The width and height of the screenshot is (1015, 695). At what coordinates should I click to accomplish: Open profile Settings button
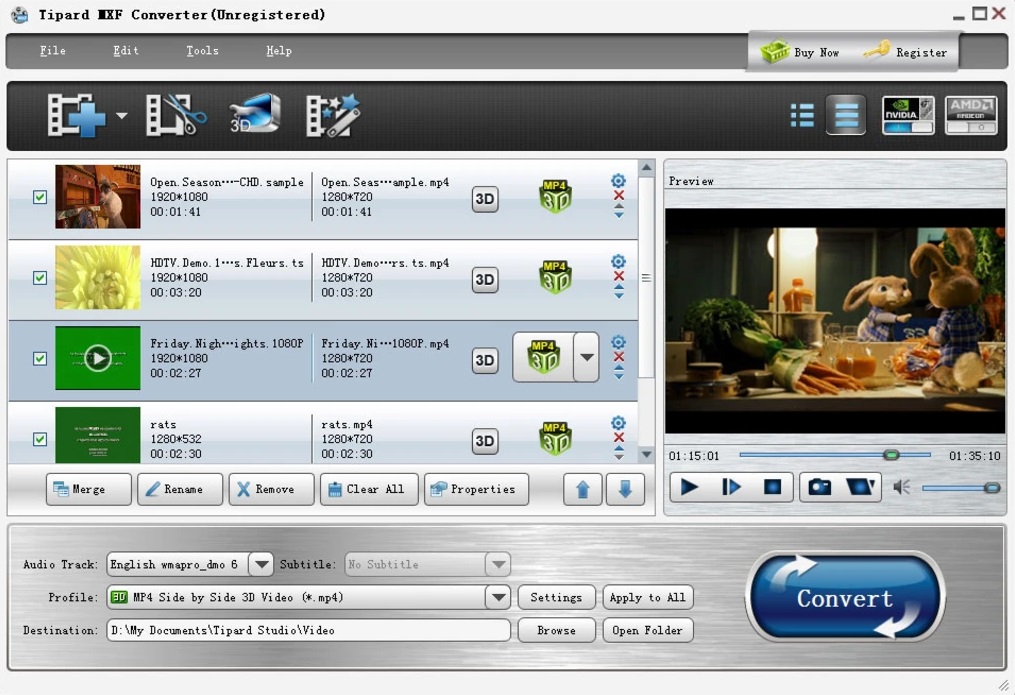[556, 597]
